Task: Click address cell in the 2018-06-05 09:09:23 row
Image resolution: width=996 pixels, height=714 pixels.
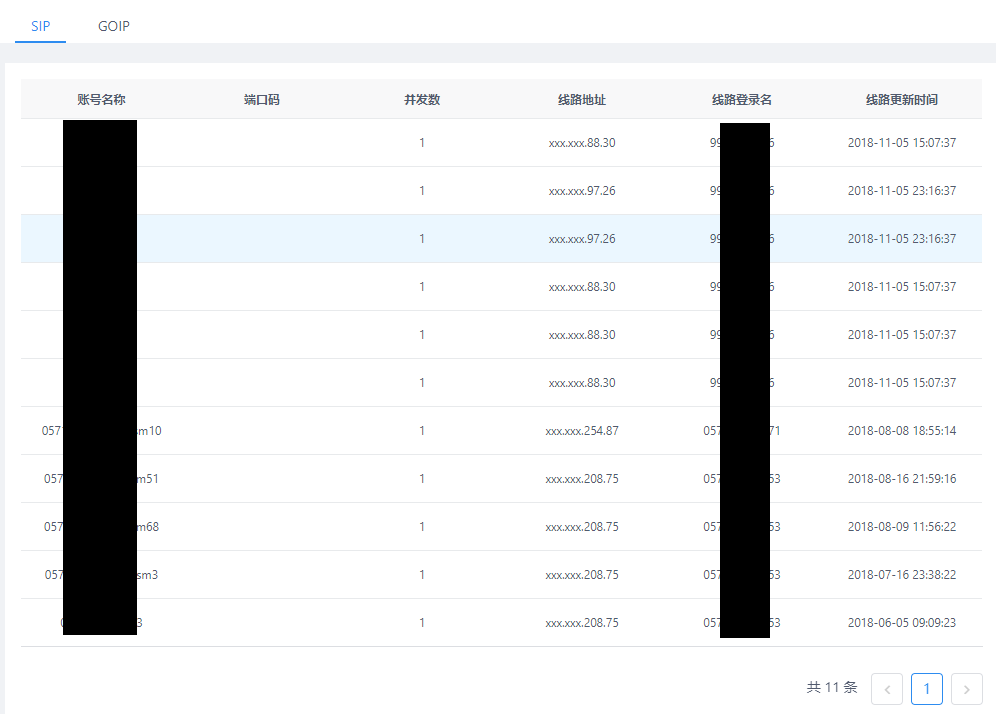Action: tap(582, 623)
